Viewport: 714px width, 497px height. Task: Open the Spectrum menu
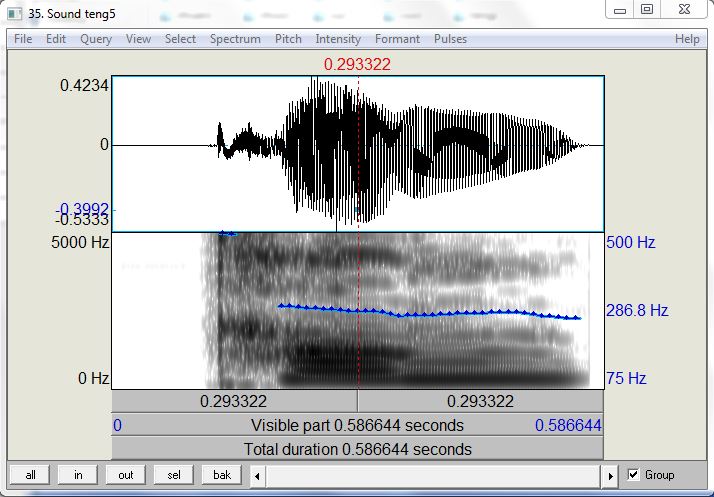pos(235,39)
